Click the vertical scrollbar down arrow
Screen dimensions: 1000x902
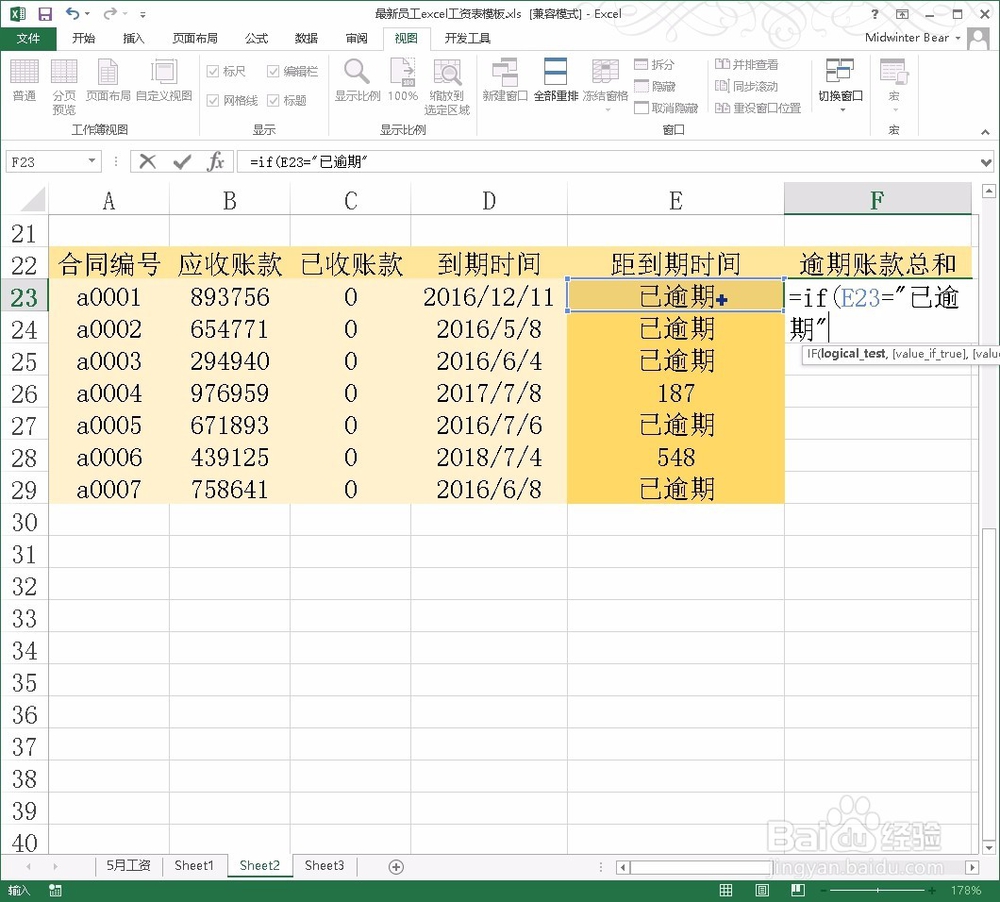[x=989, y=848]
